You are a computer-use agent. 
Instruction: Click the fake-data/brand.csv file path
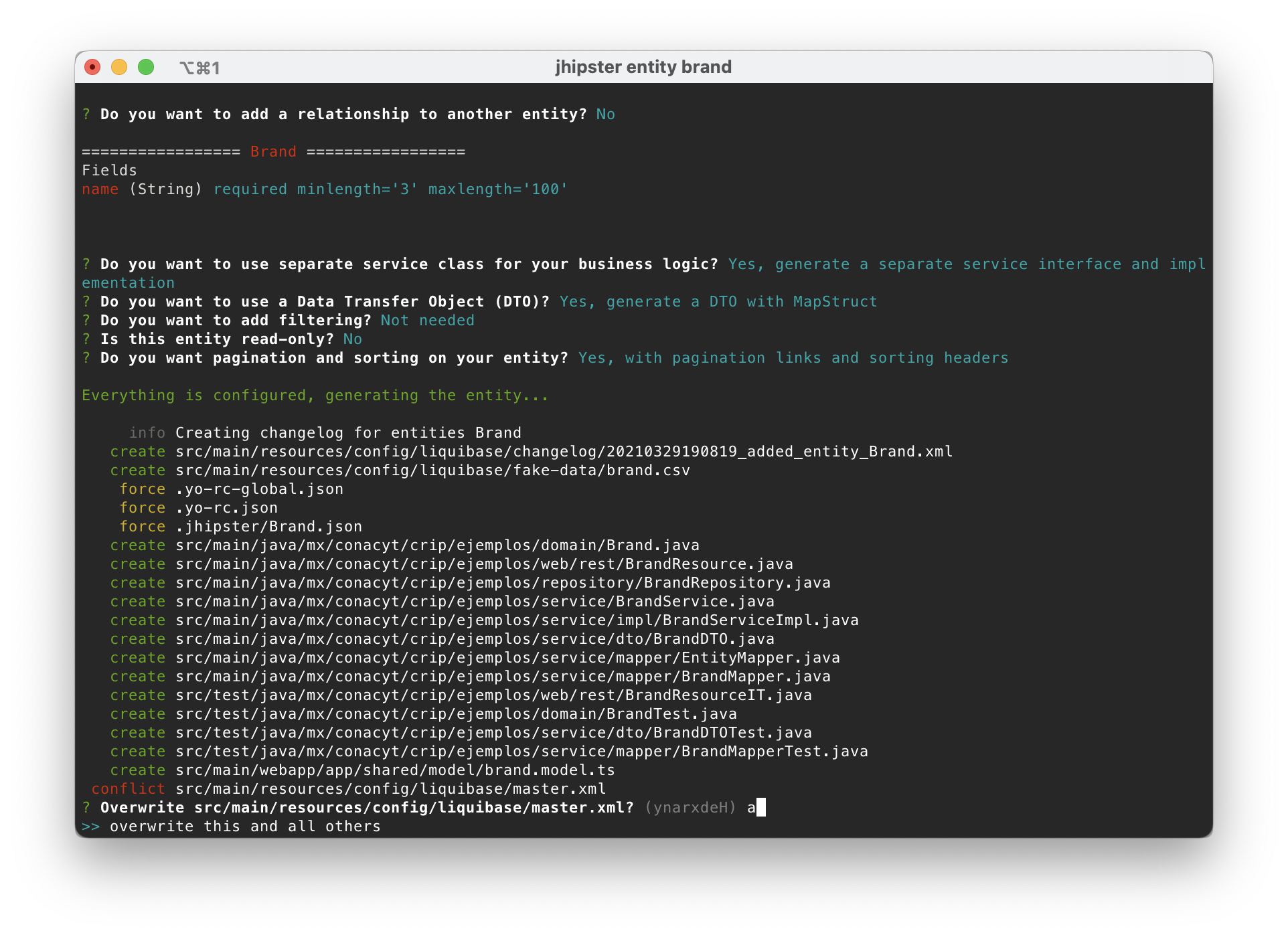coord(433,471)
